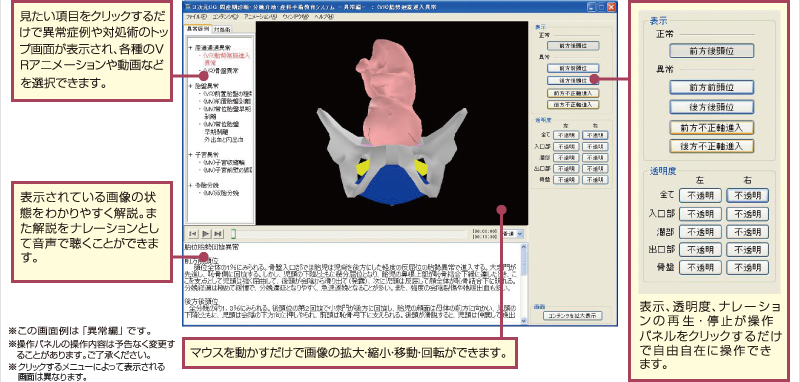Maximize the application window

pos(602,8)
